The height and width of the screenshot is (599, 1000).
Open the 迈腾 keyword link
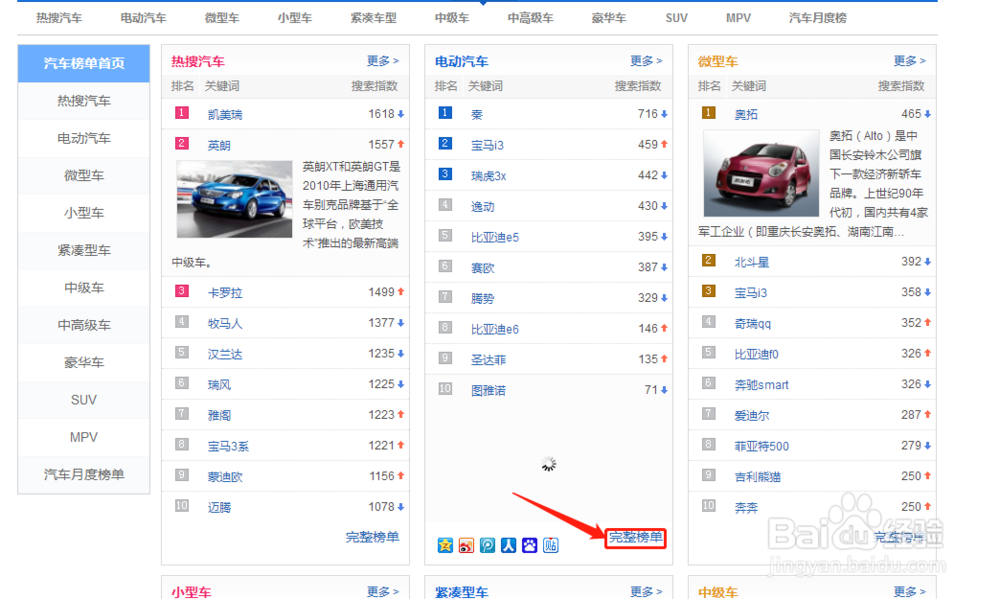(219, 507)
